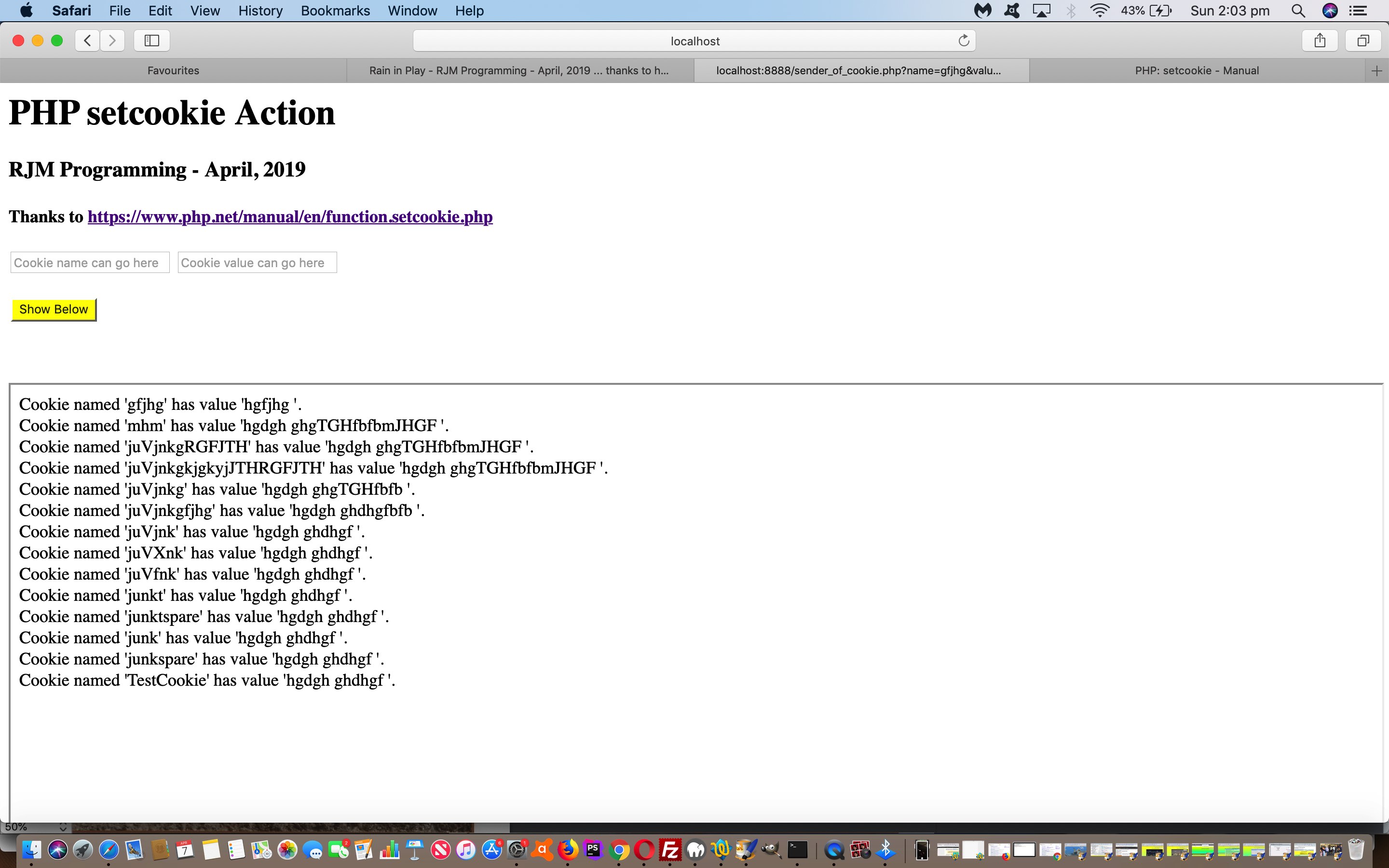Follow the php.net setcookie manual link

point(290,217)
